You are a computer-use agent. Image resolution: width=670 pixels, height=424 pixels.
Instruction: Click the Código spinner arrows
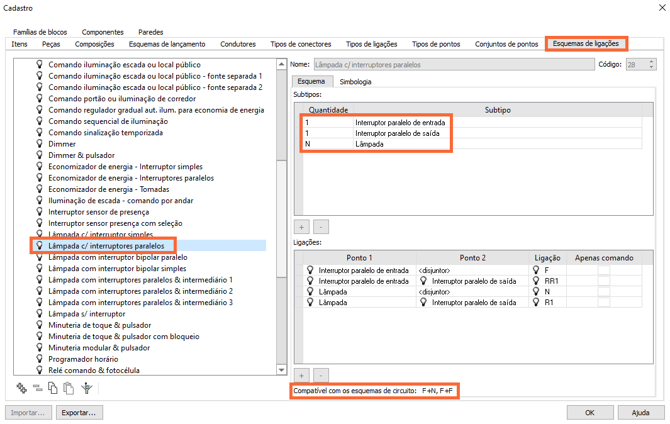[651, 64]
